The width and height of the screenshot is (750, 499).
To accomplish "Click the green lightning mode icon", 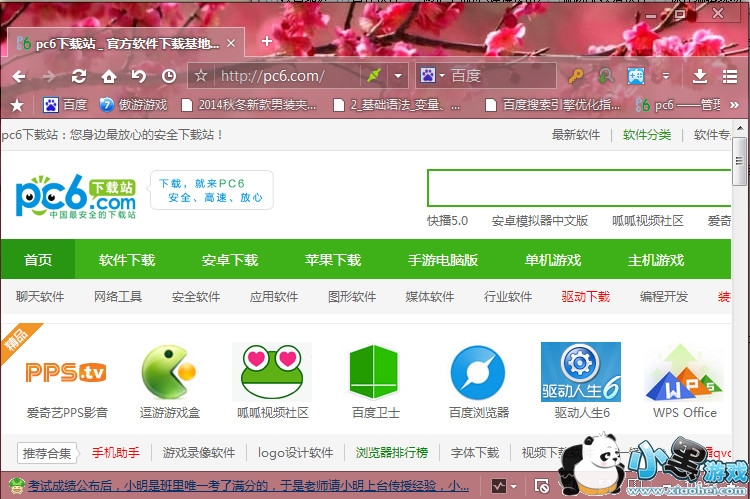I will (x=374, y=75).
